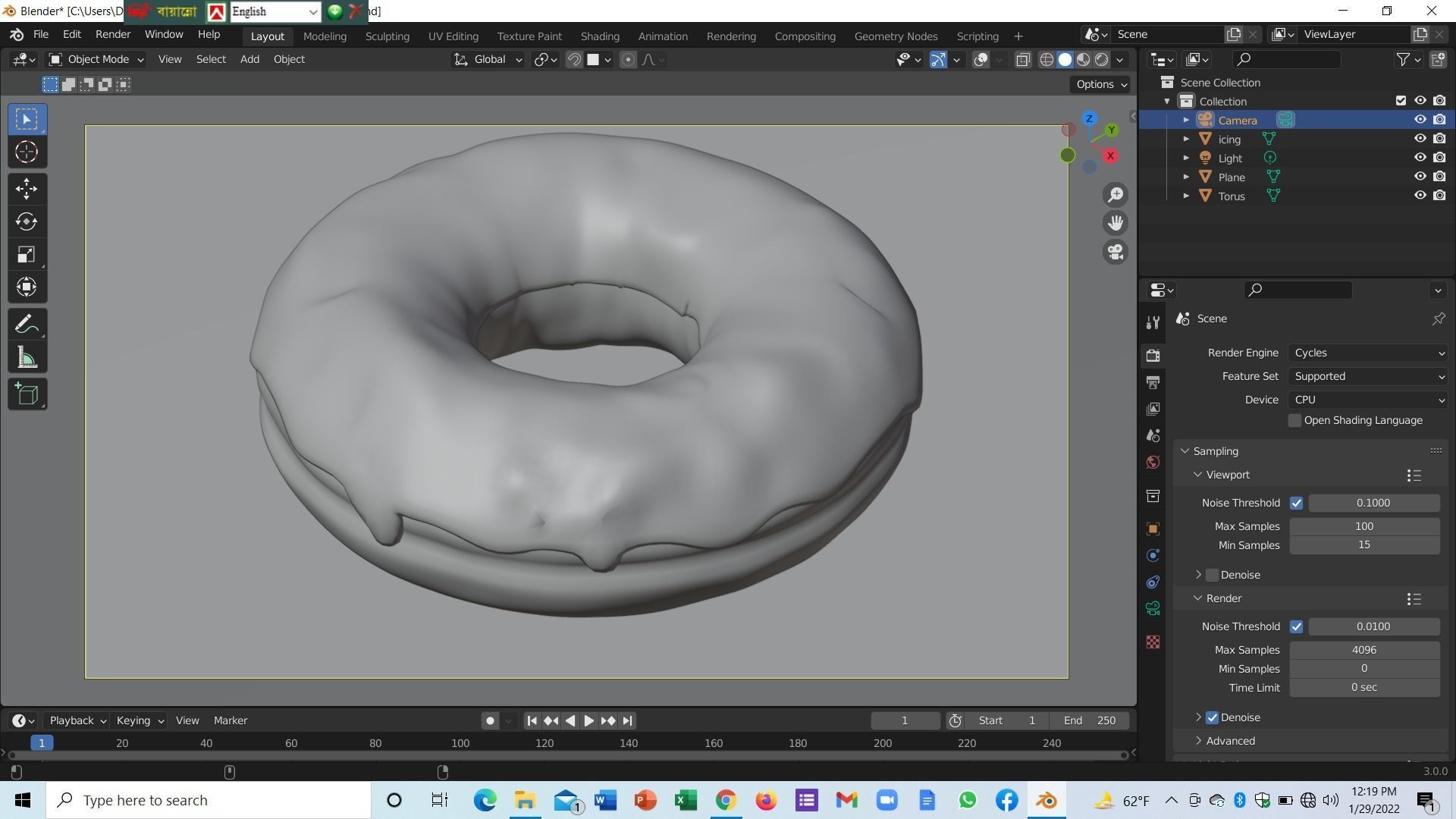Enable Open Shading Language checkbox
This screenshot has height=819, width=1456.
point(1294,420)
